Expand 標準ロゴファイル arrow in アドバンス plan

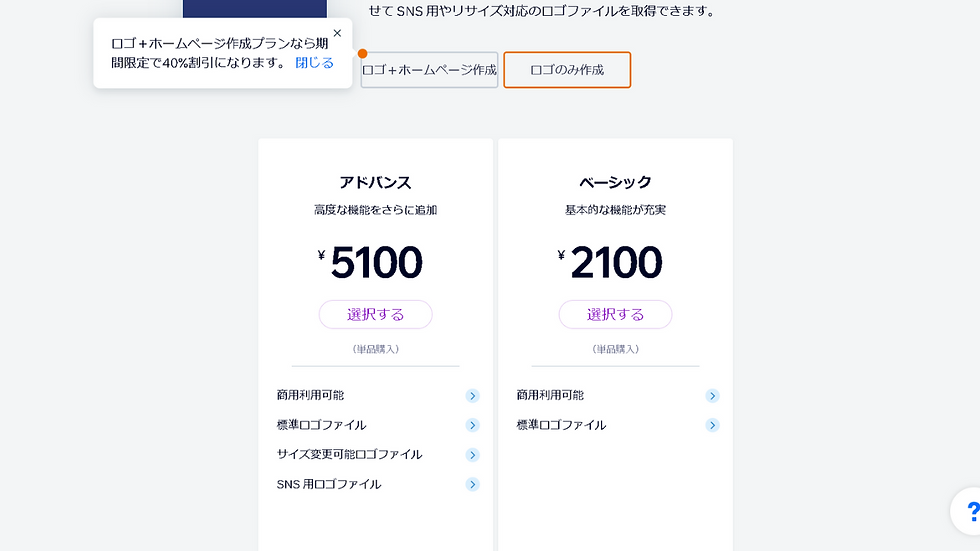tap(472, 425)
